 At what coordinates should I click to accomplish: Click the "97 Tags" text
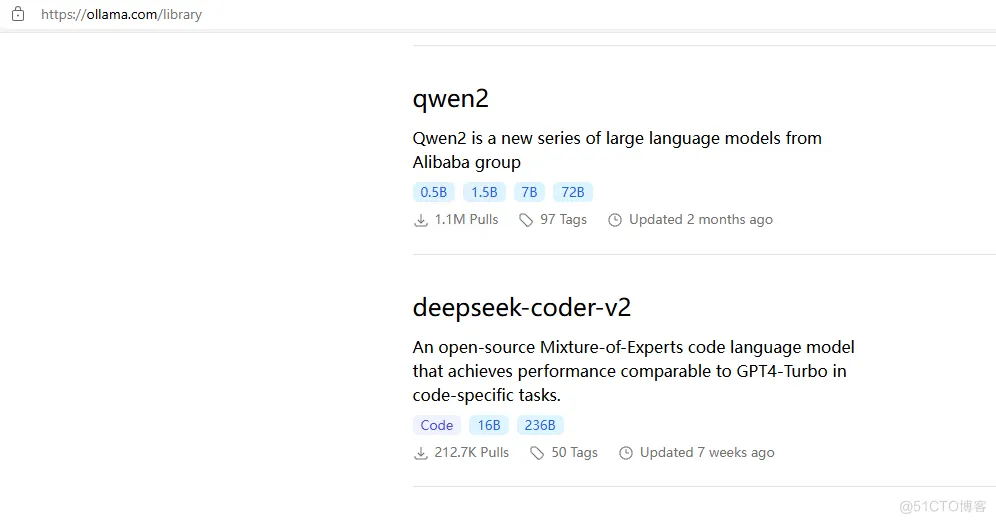pyautogui.click(x=563, y=219)
